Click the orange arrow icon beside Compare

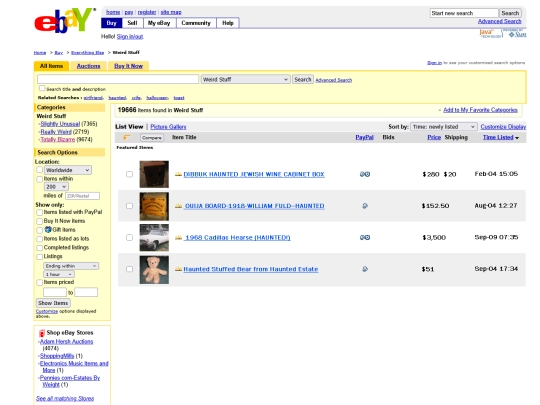tap(127, 137)
